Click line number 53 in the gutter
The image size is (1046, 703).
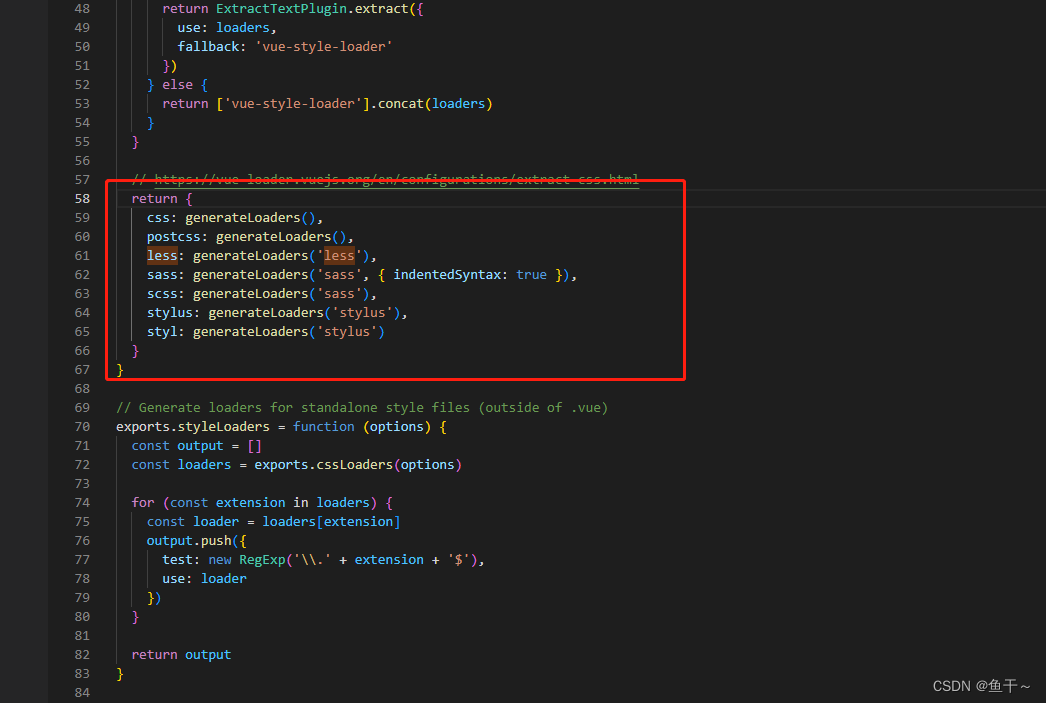[82, 103]
